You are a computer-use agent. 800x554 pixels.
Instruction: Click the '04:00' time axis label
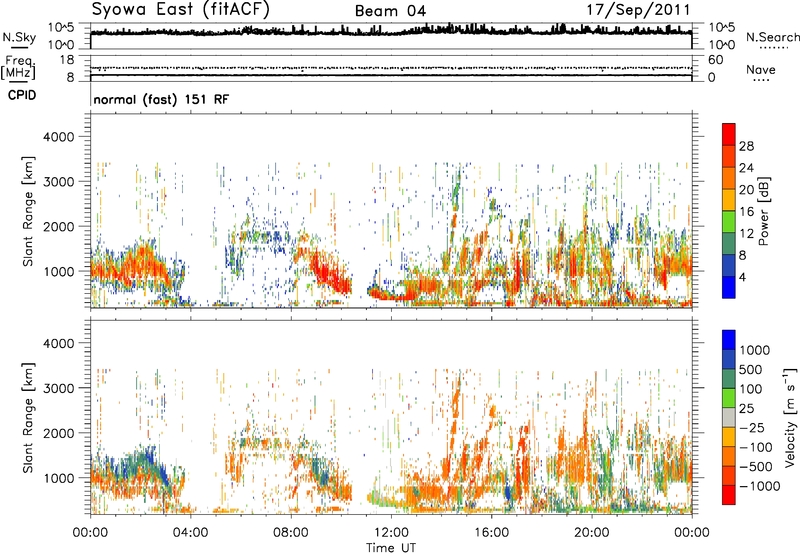(190, 533)
